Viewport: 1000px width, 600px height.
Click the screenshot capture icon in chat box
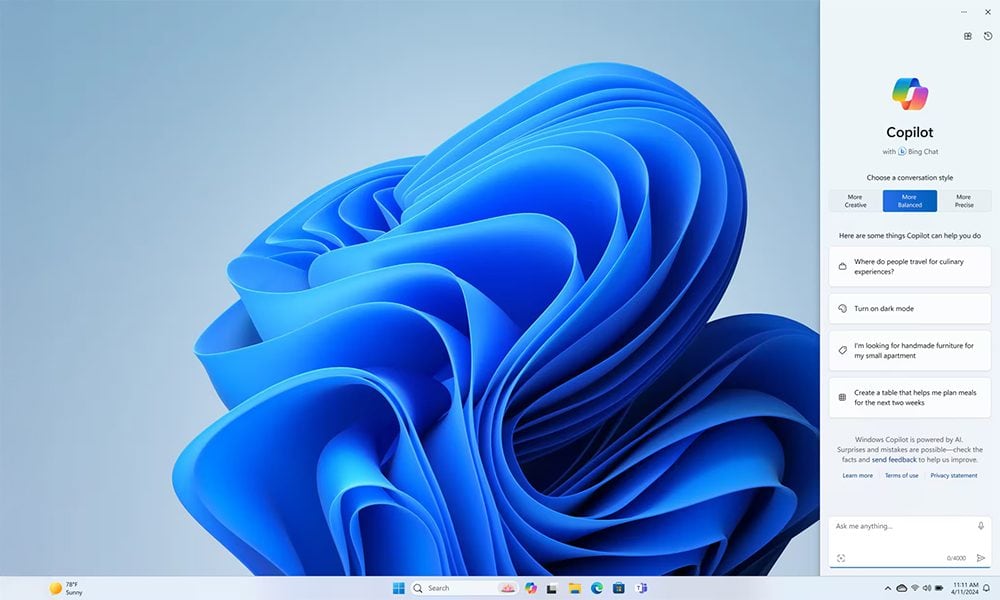841,558
